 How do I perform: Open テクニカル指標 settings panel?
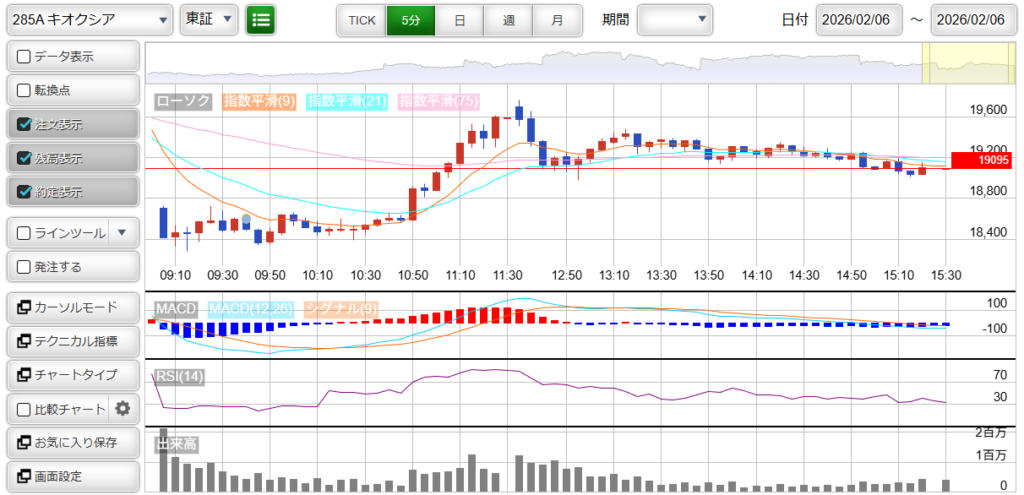[x=72, y=341]
